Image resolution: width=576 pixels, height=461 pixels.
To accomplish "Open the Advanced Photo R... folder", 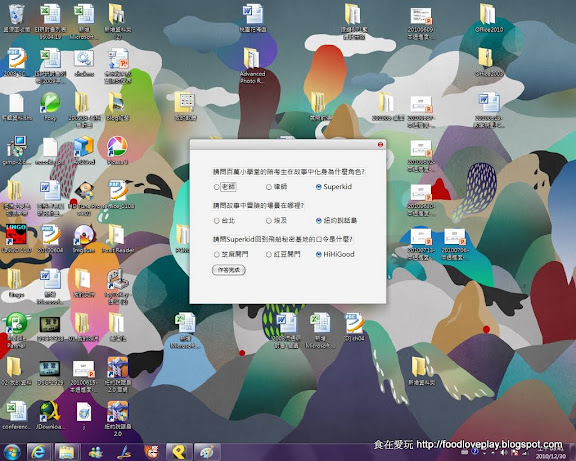I will pyautogui.click(x=252, y=65).
